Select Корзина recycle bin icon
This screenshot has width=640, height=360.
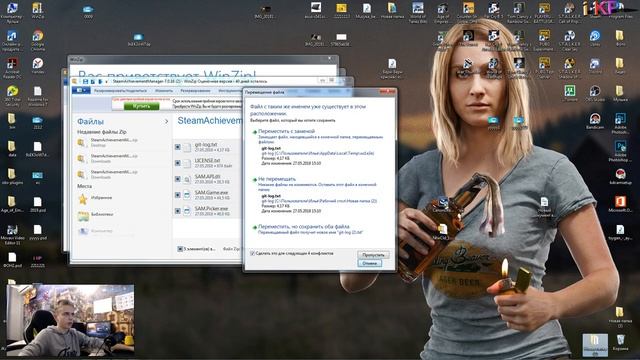pos(620,342)
